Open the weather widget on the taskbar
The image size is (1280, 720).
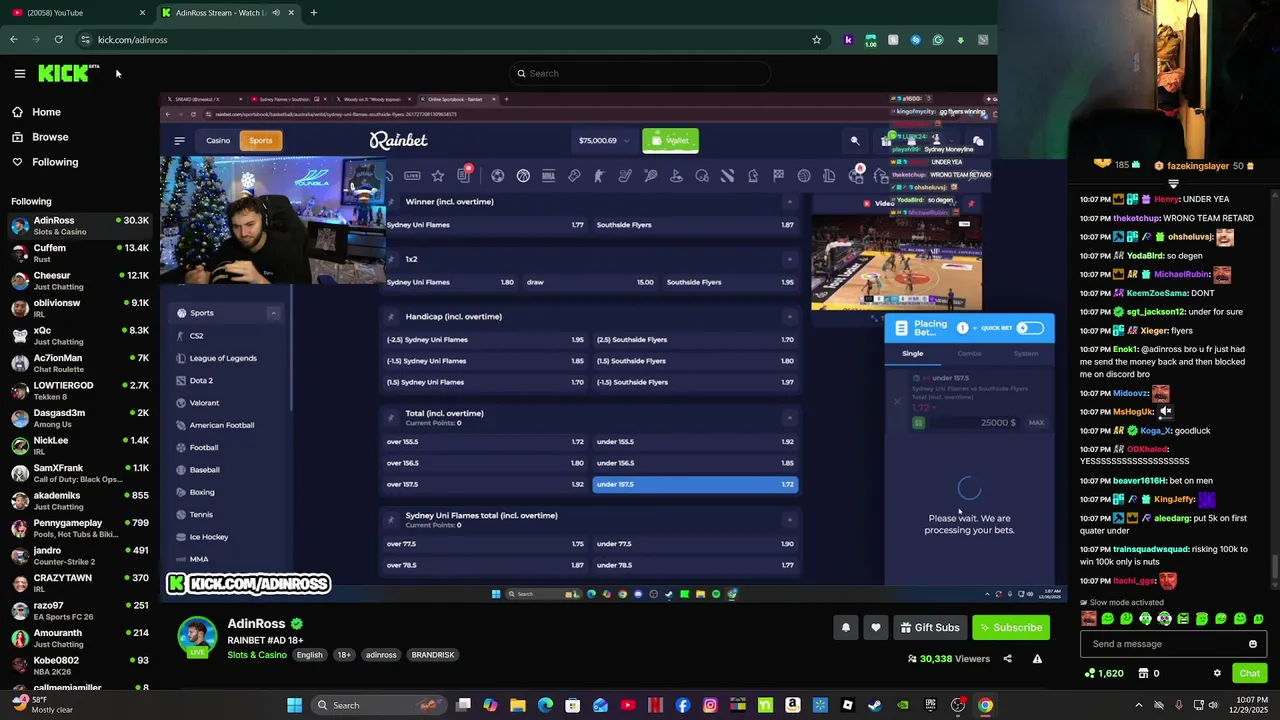coord(40,705)
